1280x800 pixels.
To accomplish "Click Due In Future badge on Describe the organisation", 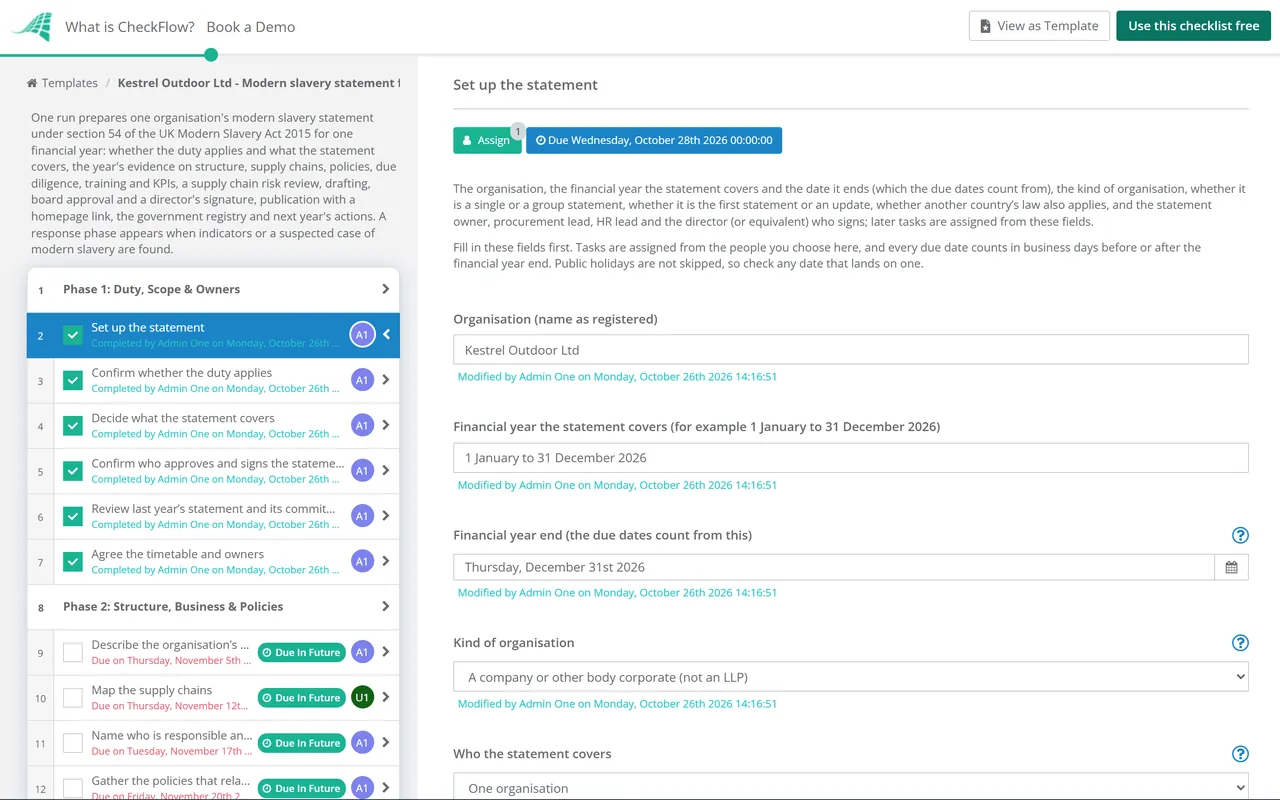I will (x=301, y=652).
